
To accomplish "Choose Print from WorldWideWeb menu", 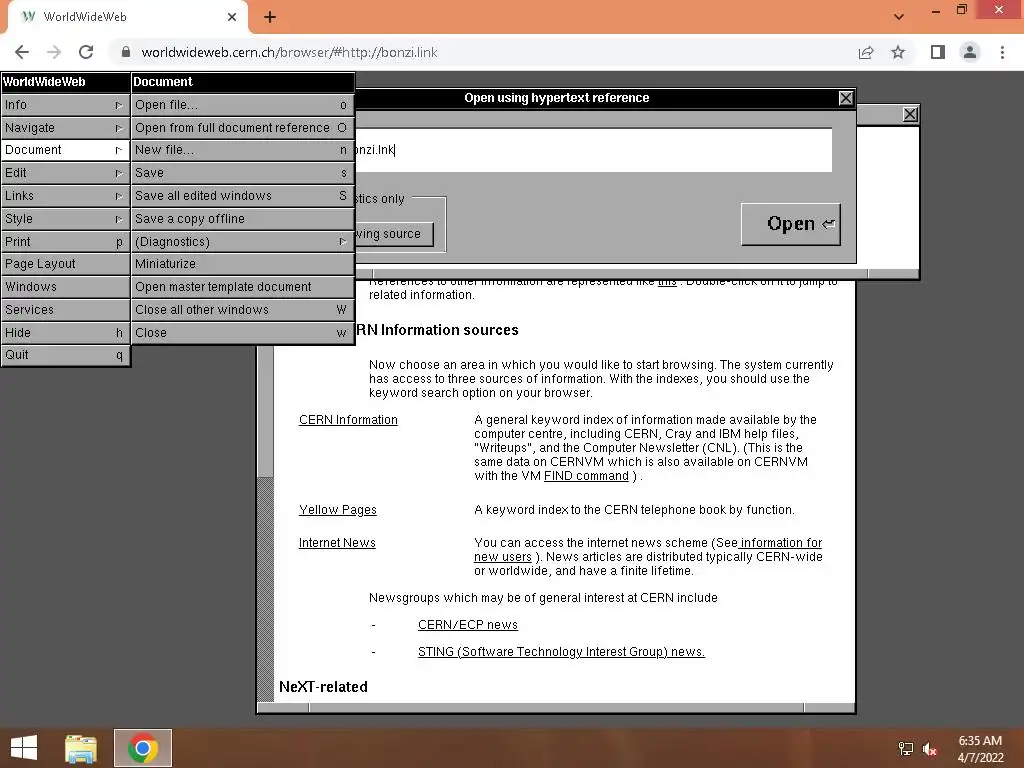I will 65,241.
